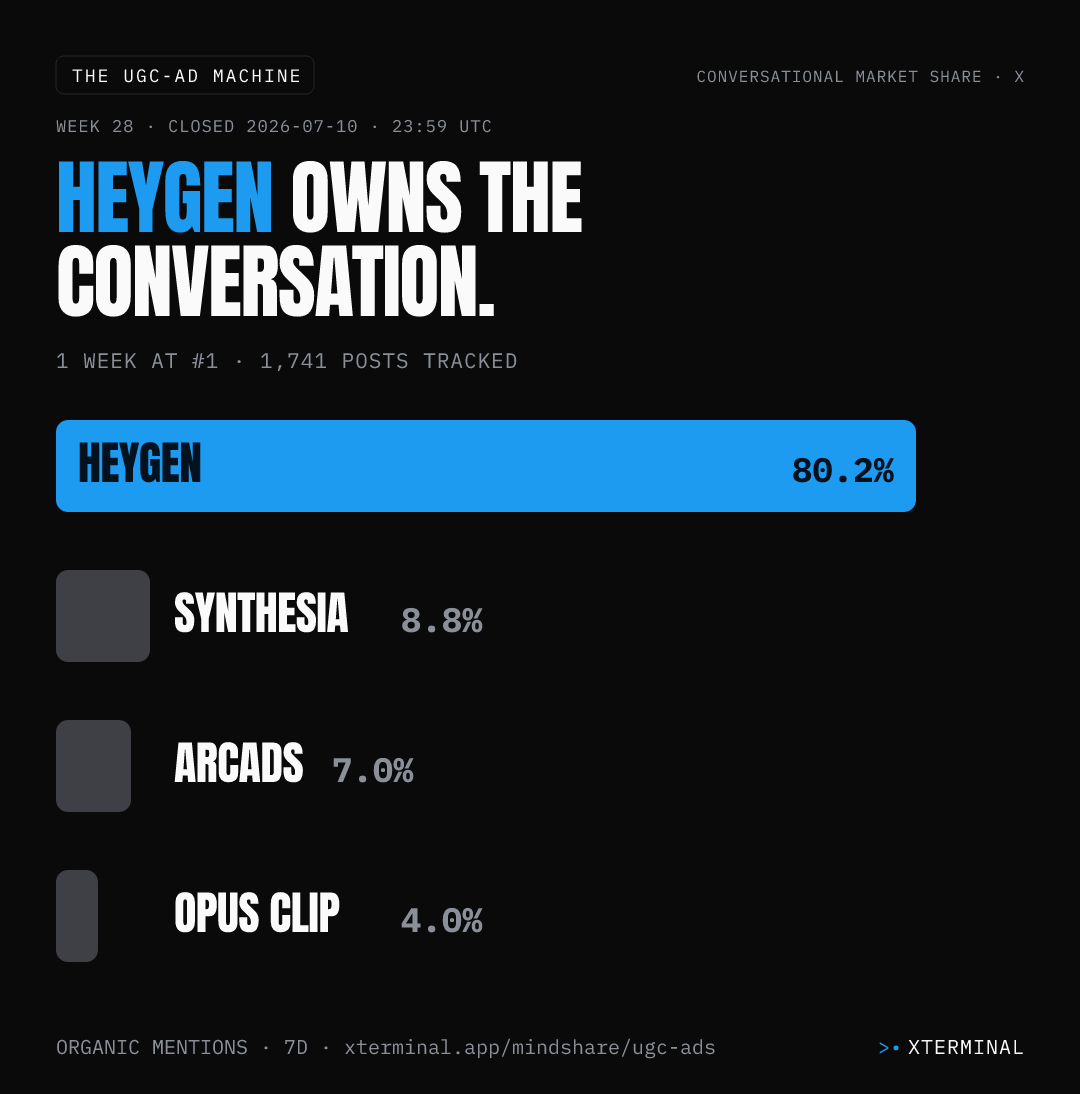Click the 4.0% Opus Clip percentage
The height and width of the screenshot is (1094, 1080).
[442, 920]
